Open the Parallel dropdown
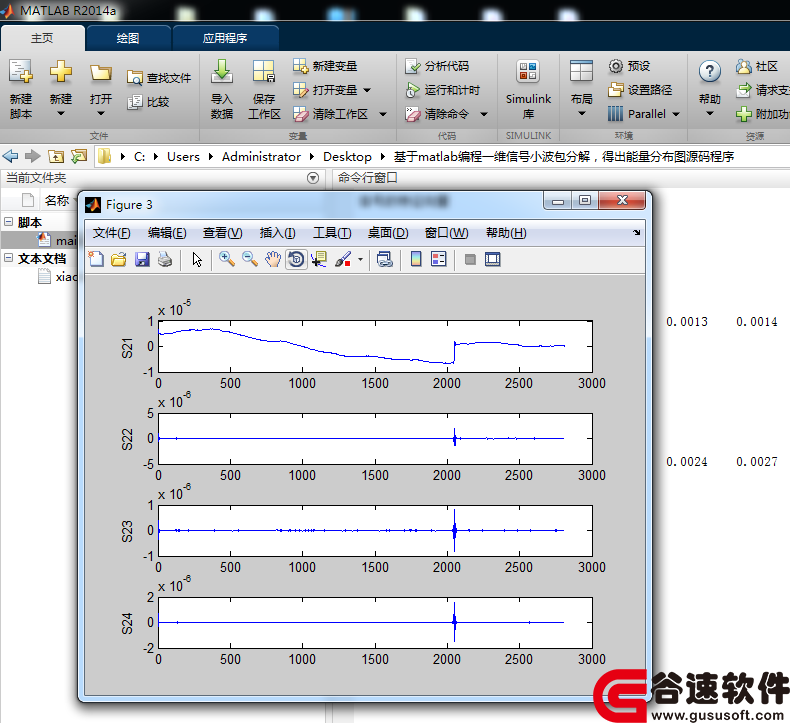The height and width of the screenshot is (723, 790). [676, 114]
